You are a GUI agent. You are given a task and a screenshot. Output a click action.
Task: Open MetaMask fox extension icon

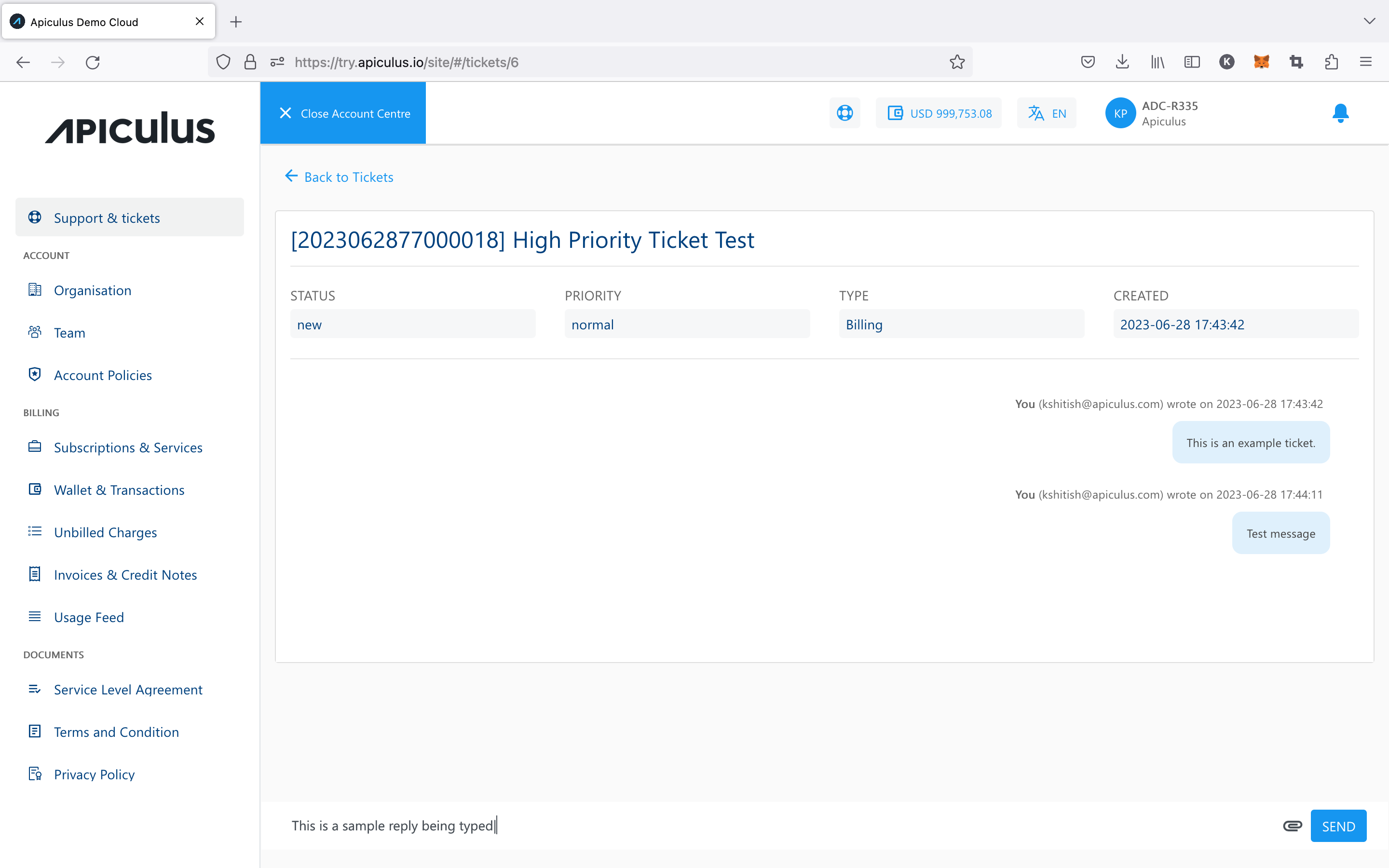tap(1261, 62)
